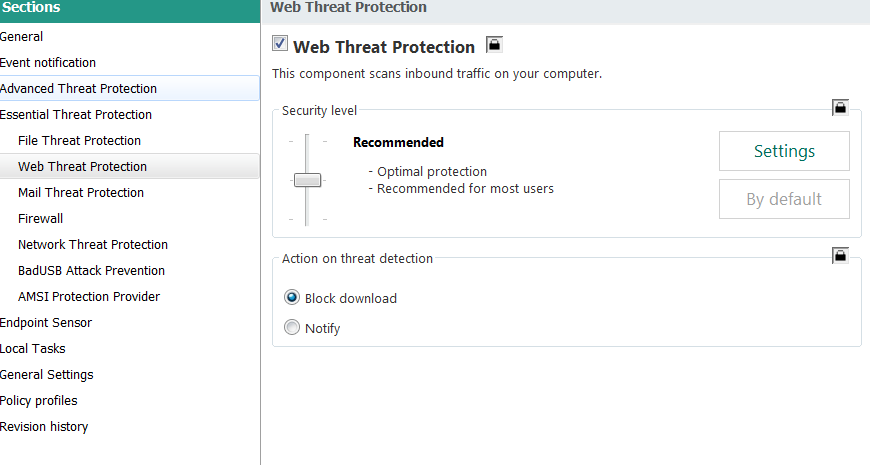
Task: Select BadUSB Attack Prevention
Action: click(x=91, y=271)
